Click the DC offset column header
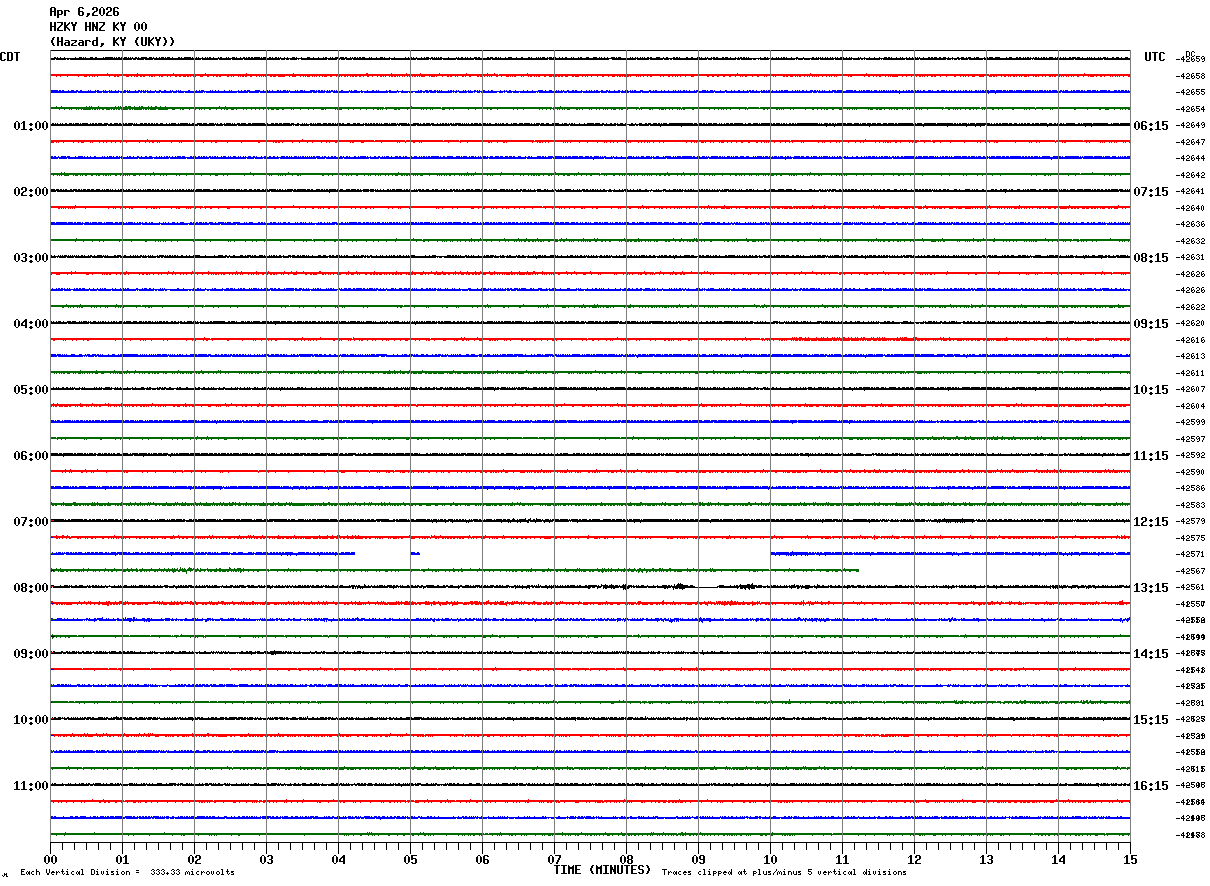 point(1190,54)
